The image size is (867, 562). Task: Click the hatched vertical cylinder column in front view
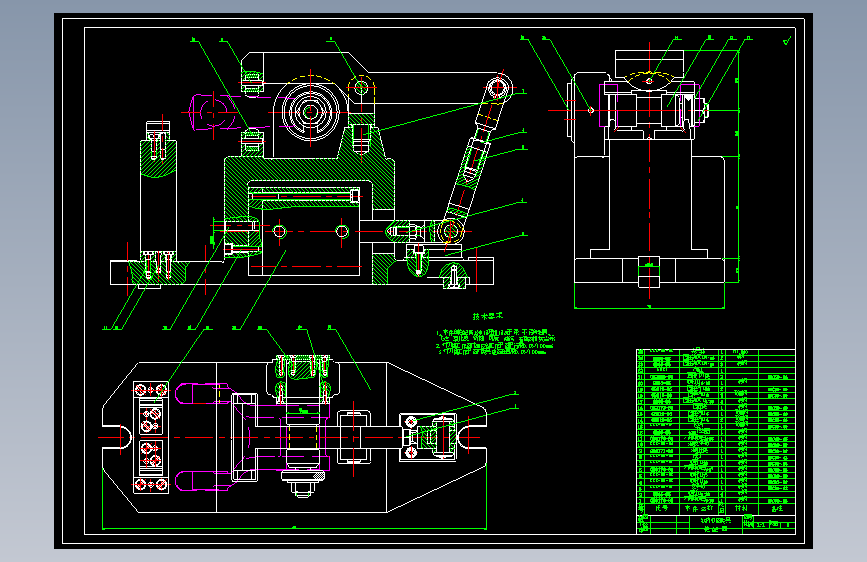click(x=158, y=200)
